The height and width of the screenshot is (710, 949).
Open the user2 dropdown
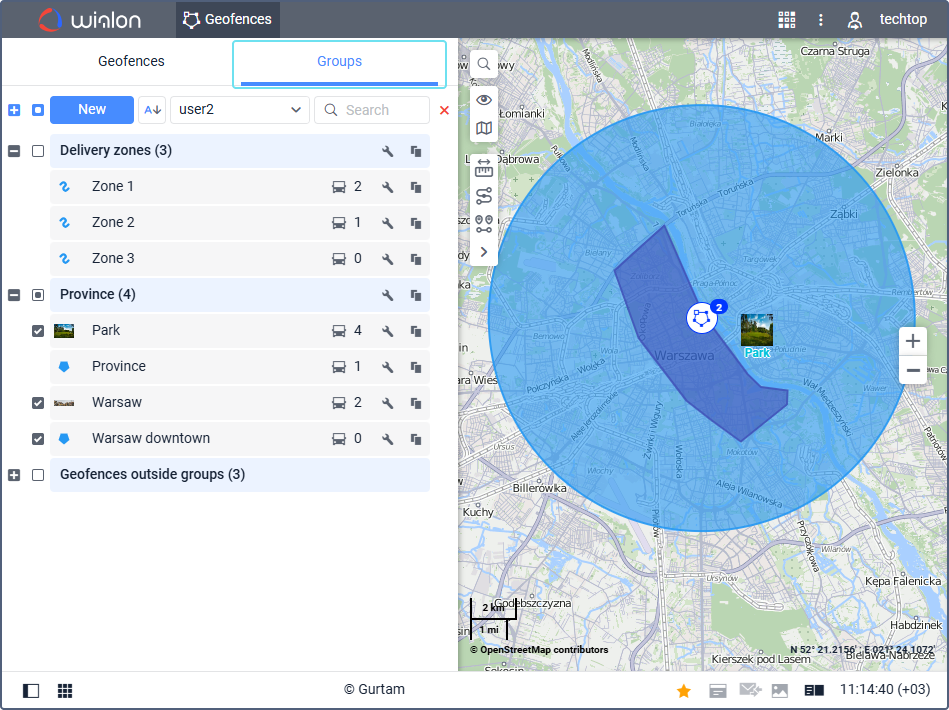[x=240, y=110]
